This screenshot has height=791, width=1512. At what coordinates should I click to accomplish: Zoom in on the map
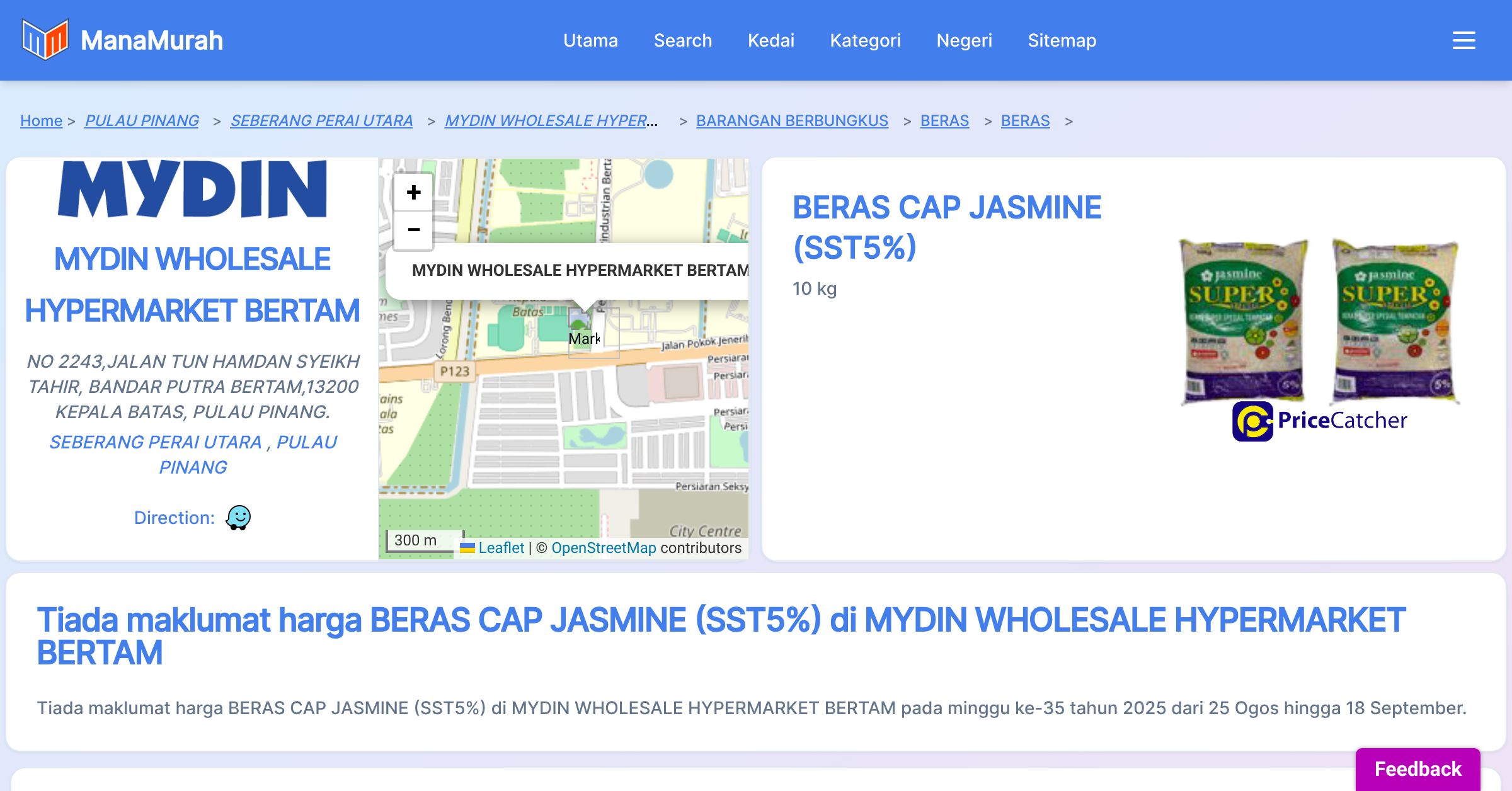tap(413, 192)
